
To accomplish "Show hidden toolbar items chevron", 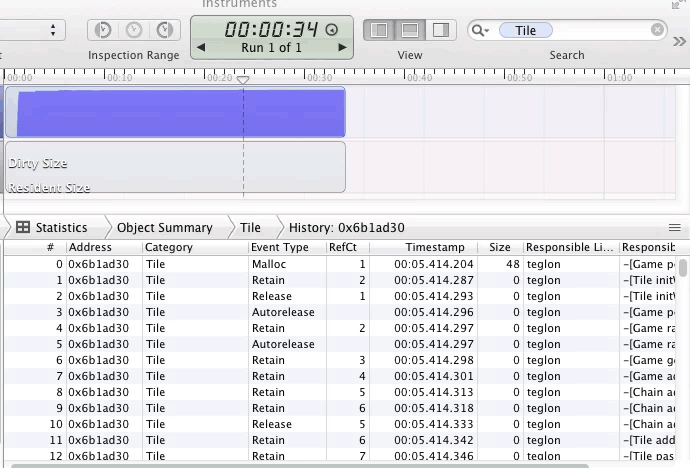I will (x=679, y=41).
